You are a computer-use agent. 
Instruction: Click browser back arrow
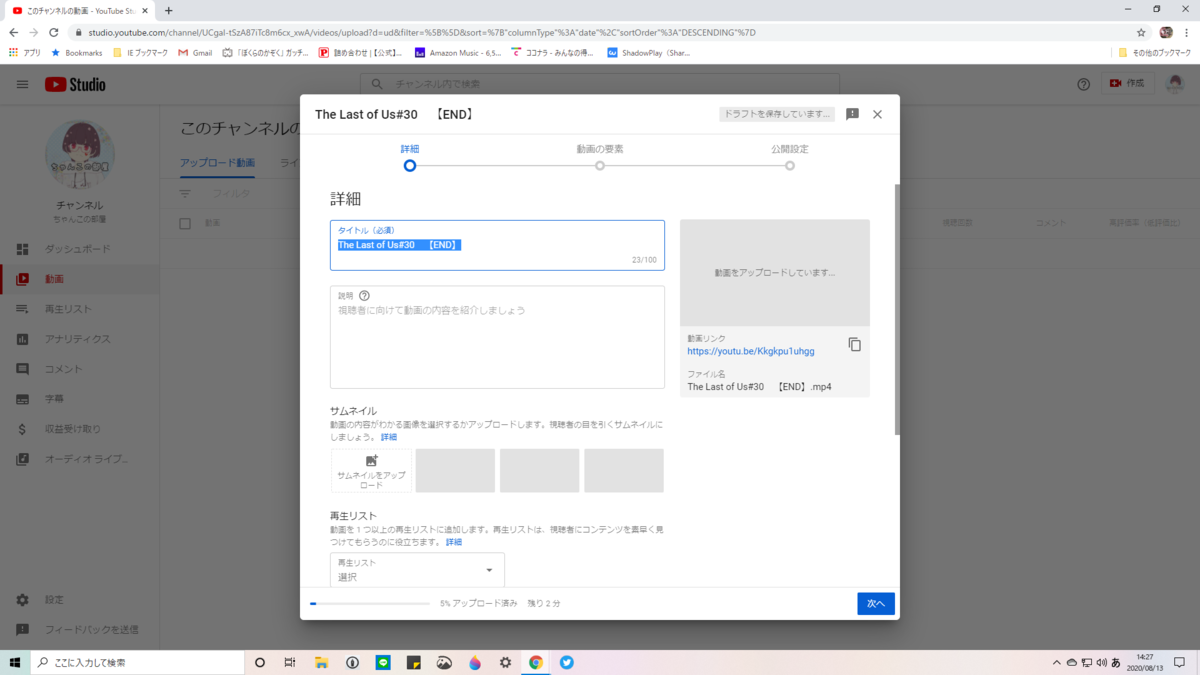point(13,32)
